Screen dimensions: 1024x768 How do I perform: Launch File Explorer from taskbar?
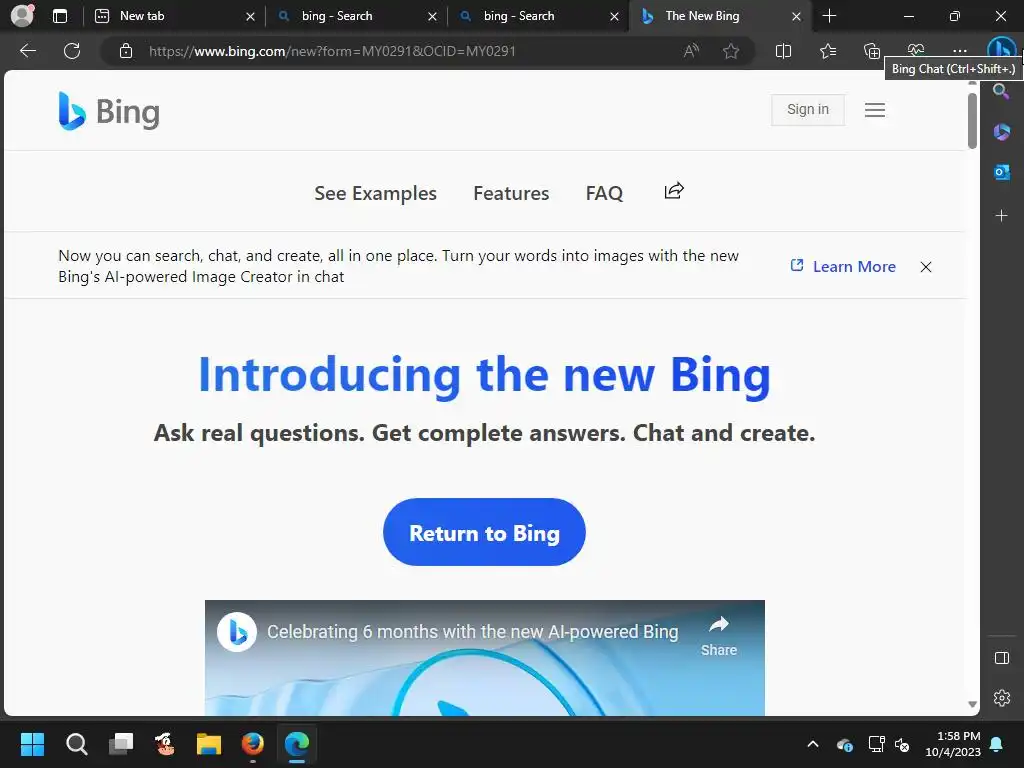(209, 744)
